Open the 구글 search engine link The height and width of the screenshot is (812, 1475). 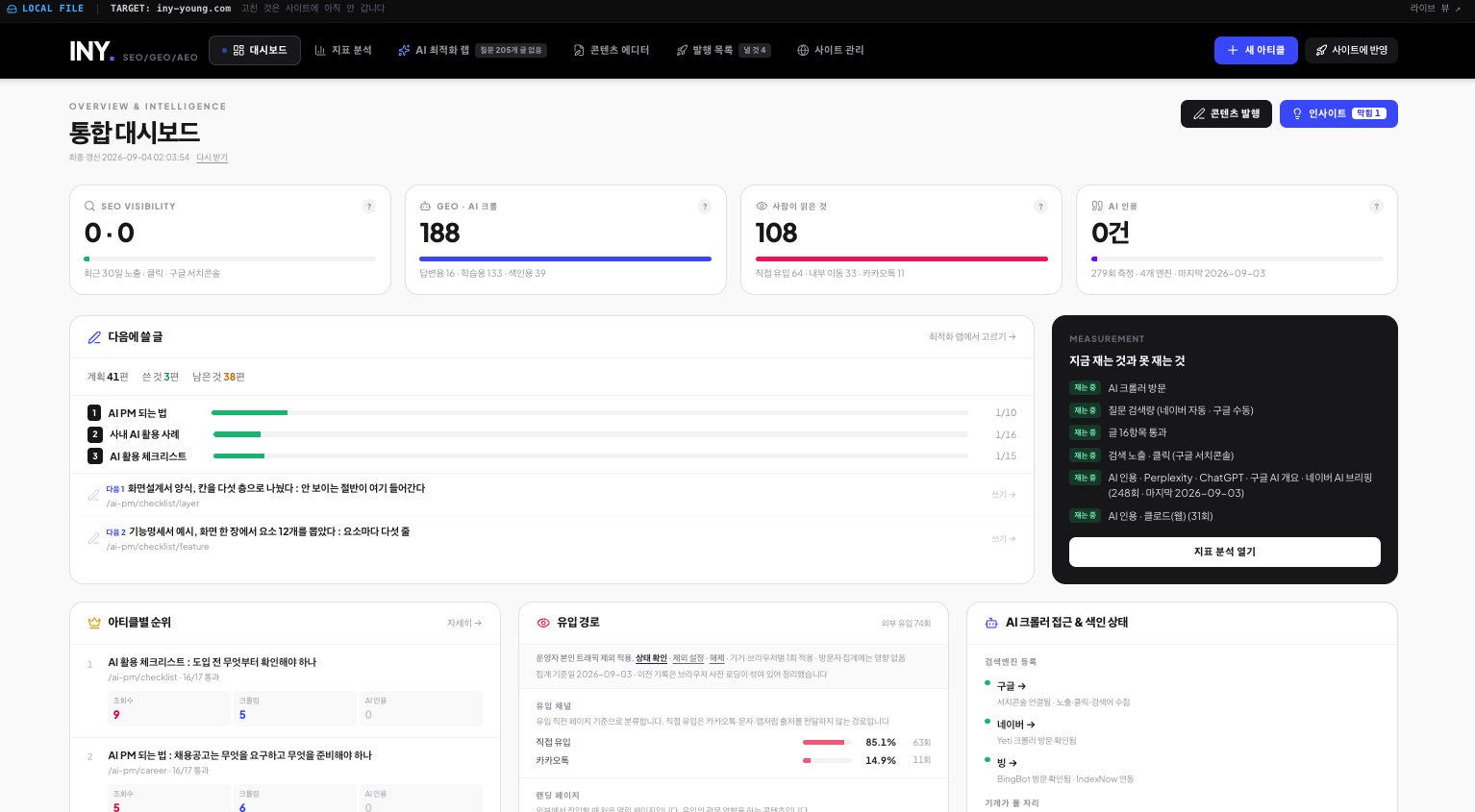pos(1011,686)
